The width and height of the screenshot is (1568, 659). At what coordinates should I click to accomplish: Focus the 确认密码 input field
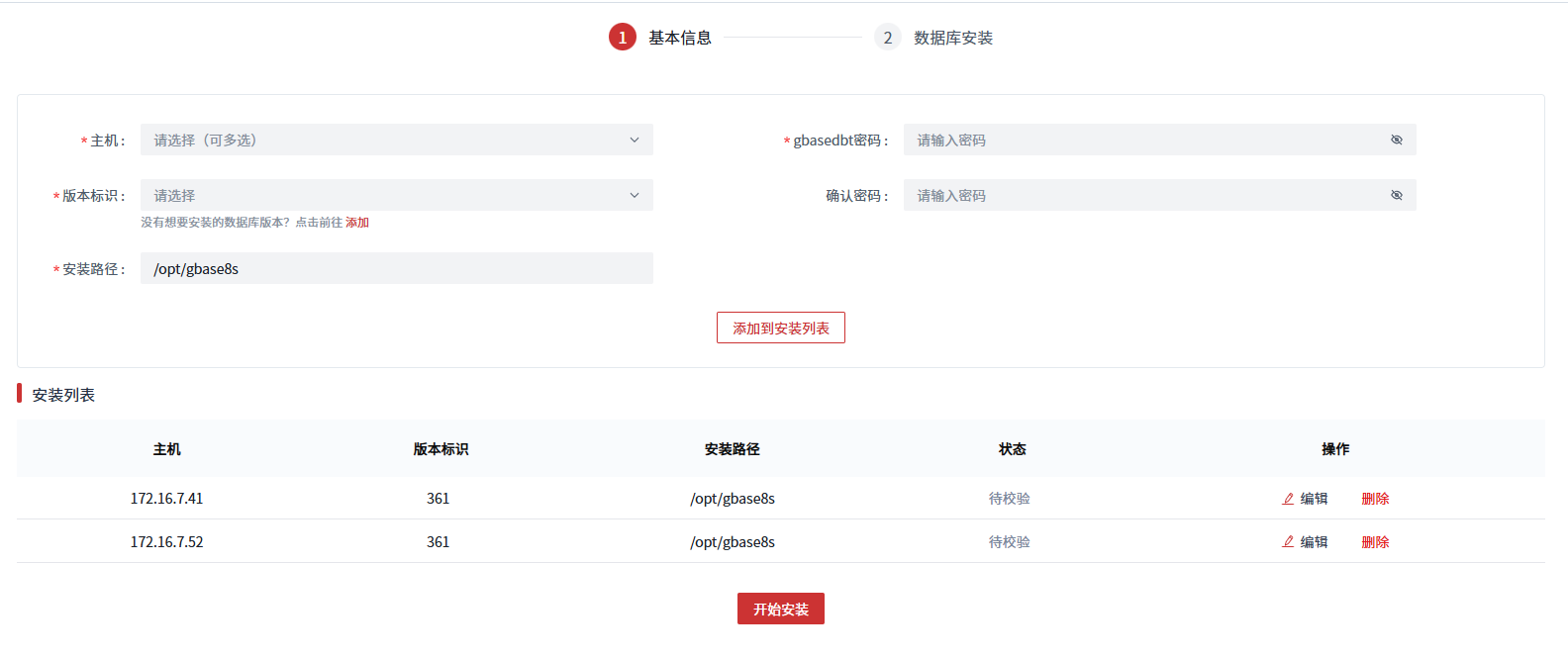coord(1138,196)
